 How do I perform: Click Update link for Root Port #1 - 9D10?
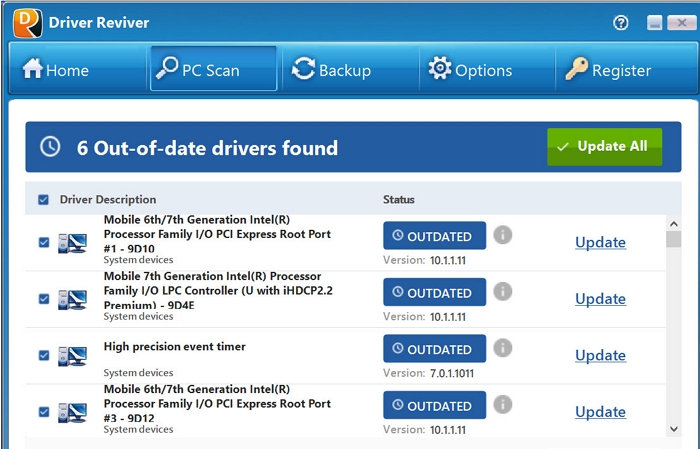[600, 242]
